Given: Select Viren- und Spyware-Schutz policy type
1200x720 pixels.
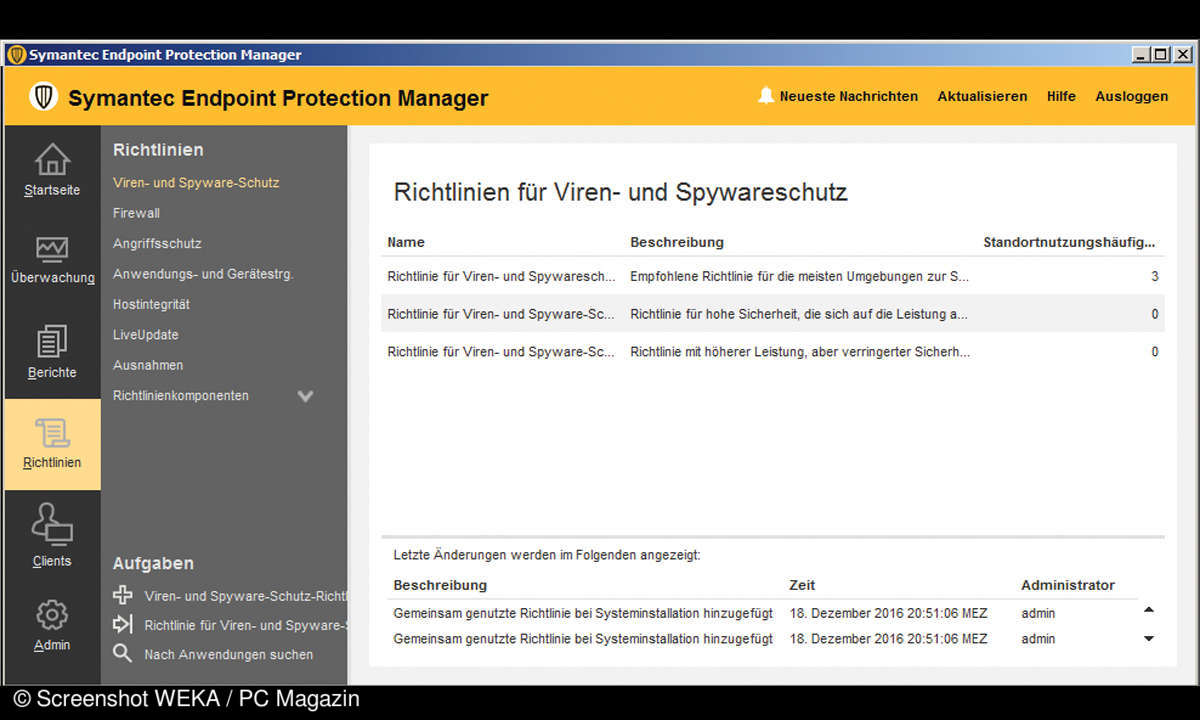Looking at the screenshot, I should point(196,183).
